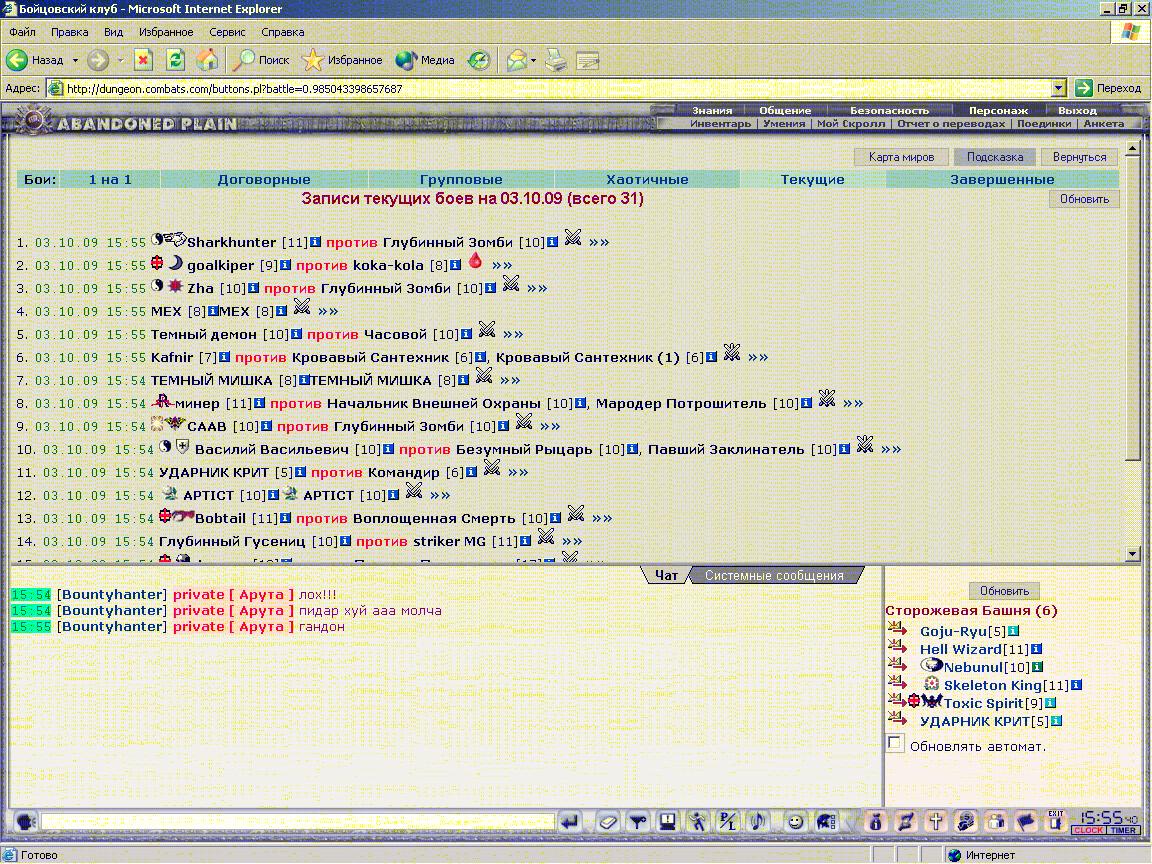
Task: Open the Избранное menu in menu bar
Action: click(x=166, y=32)
